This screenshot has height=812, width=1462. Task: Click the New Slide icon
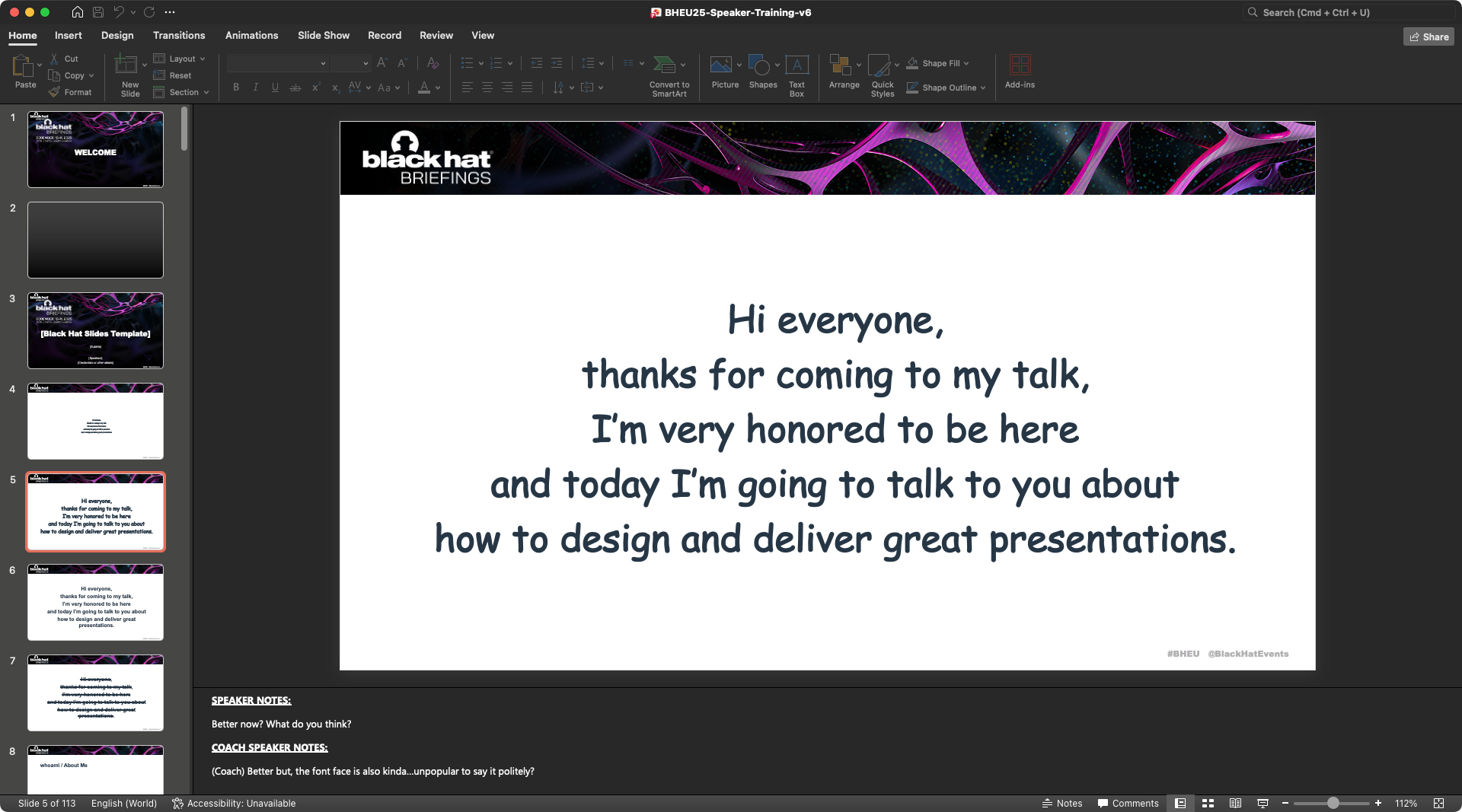tap(126, 66)
